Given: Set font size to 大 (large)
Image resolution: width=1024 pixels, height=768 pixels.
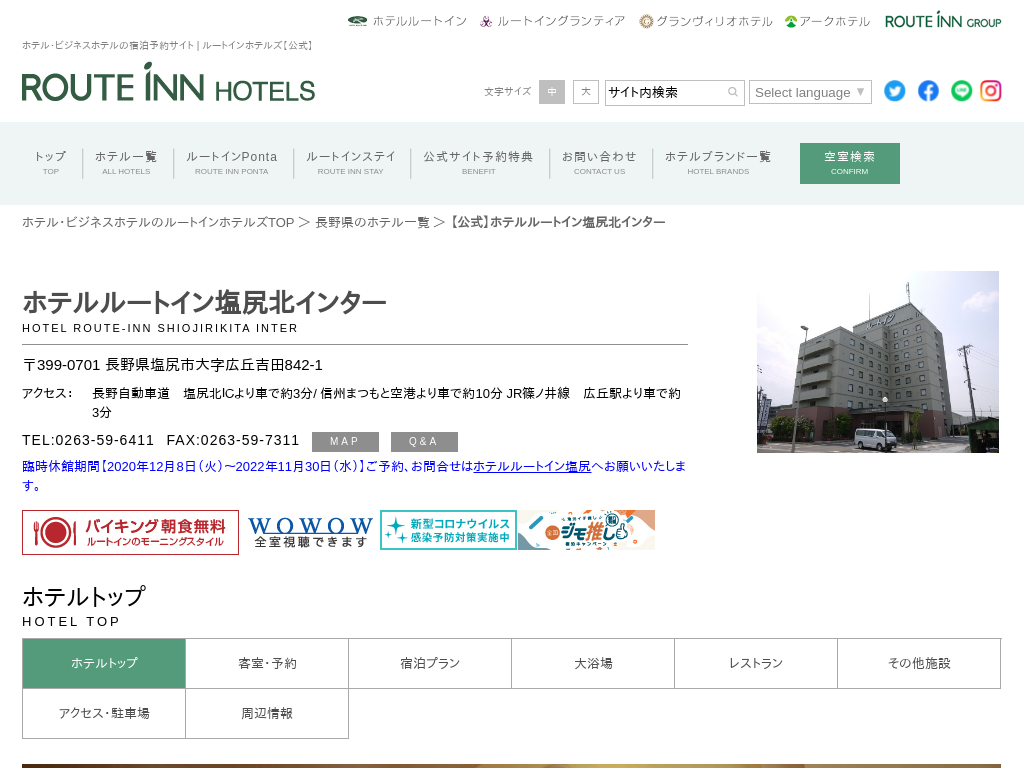Looking at the screenshot, I should [x=586, y=92].
